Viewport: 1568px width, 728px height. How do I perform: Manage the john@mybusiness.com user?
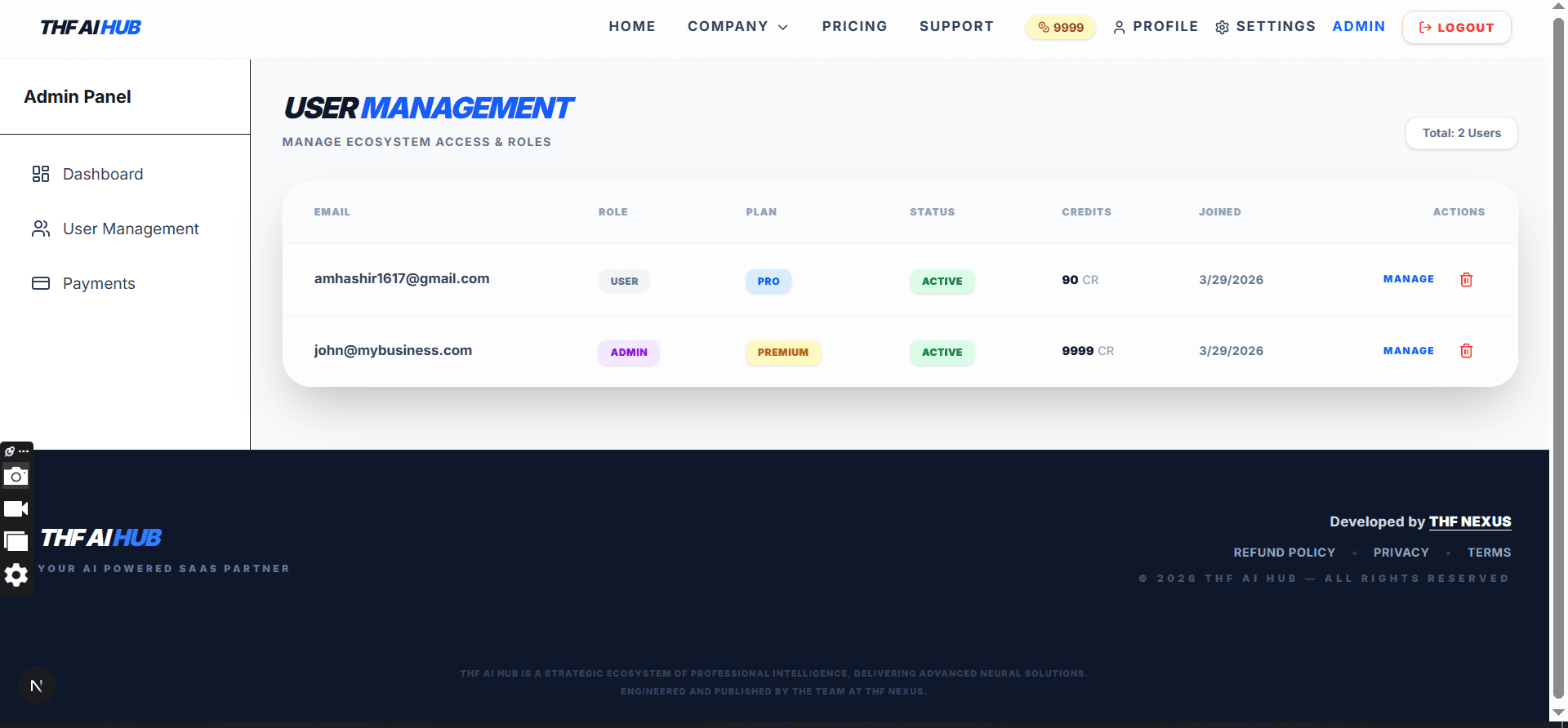click(1408, 351)
